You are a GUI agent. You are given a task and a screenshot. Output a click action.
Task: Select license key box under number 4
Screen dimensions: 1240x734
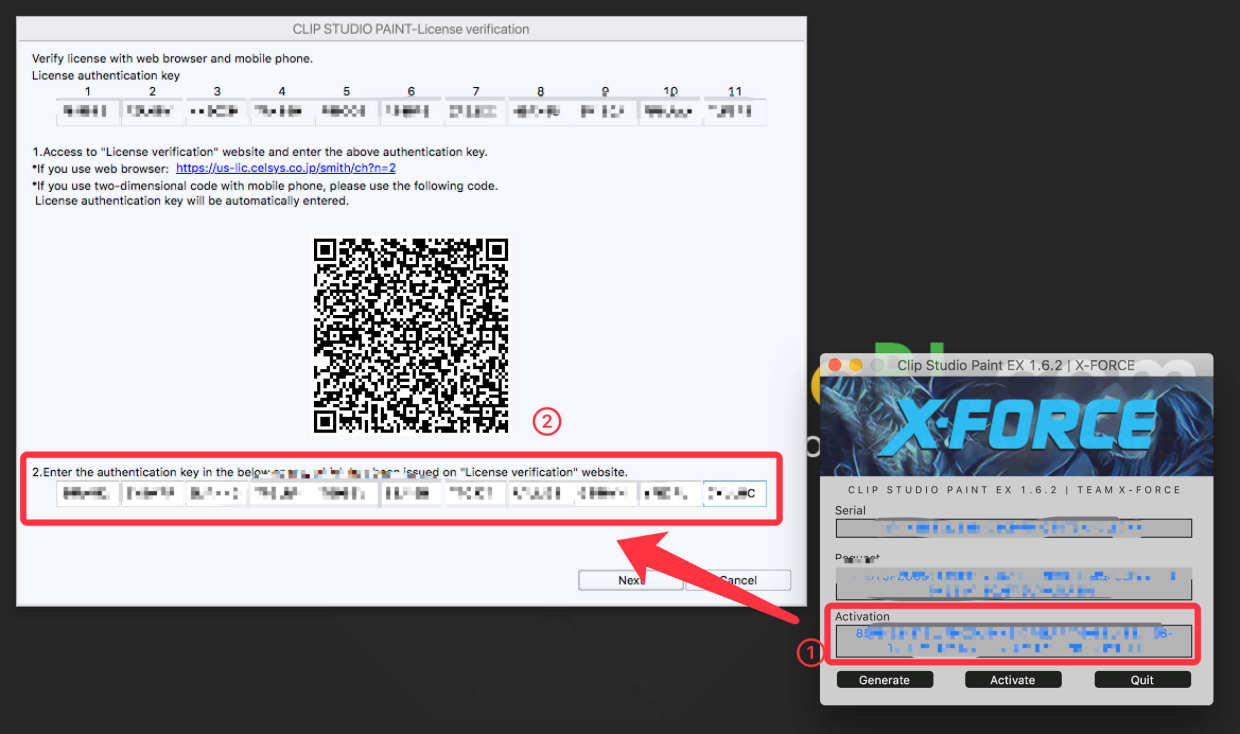pyautogui.click(x=282, y=112)
